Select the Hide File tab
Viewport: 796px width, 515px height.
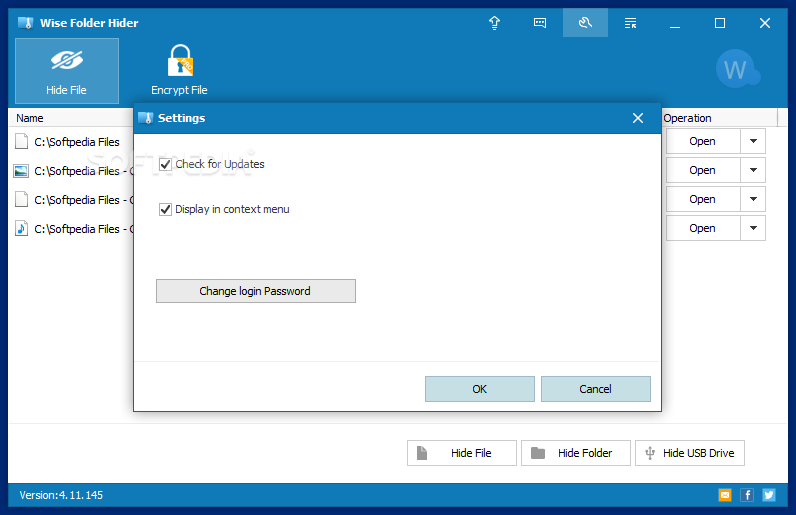click(67, 71)
